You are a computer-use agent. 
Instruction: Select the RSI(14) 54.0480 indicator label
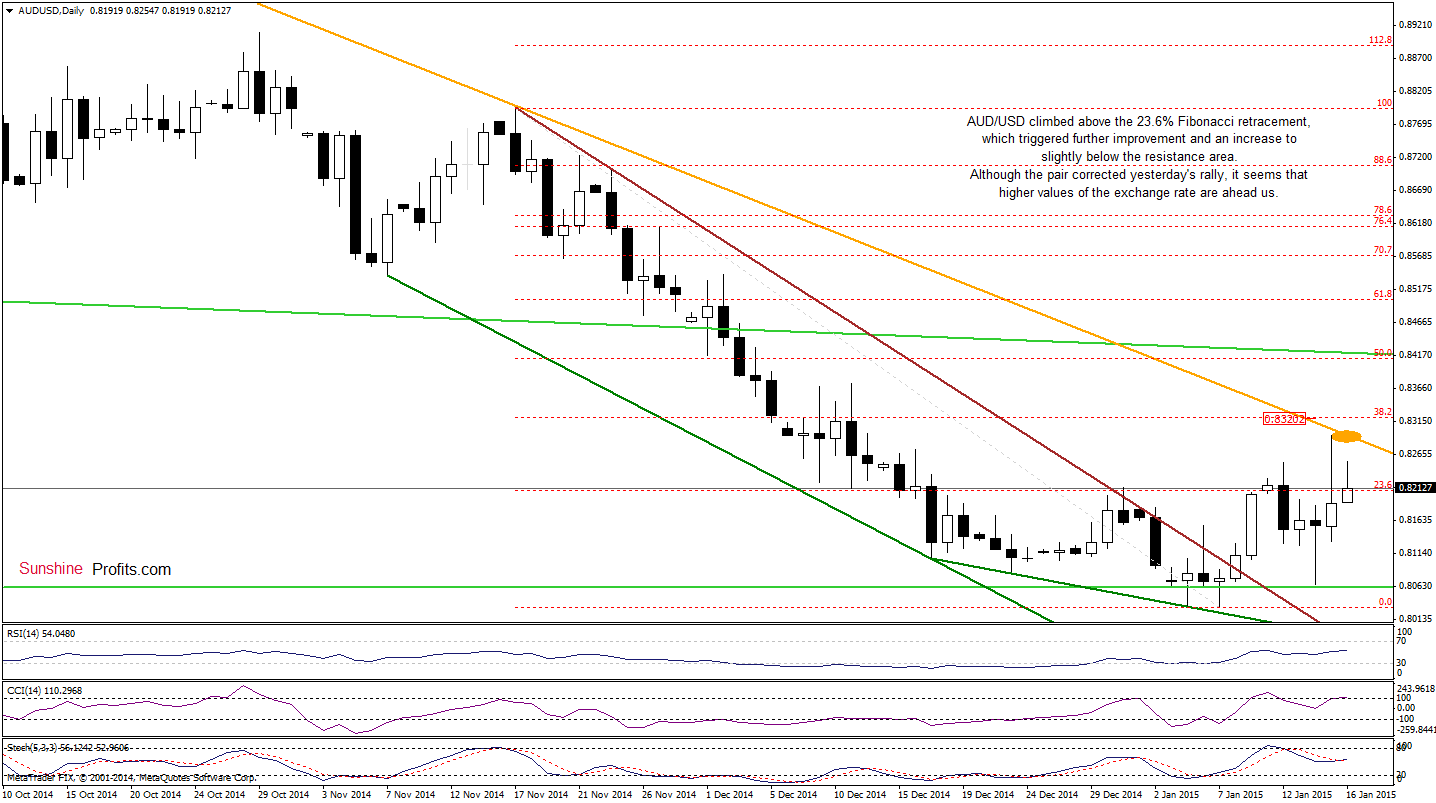click(x=42, y=632)
